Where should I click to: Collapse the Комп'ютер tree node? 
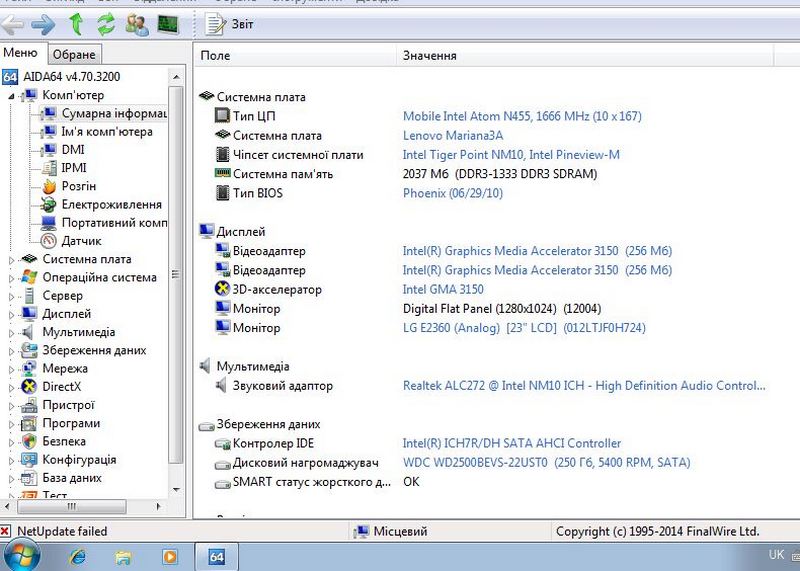tap(11, 96)
